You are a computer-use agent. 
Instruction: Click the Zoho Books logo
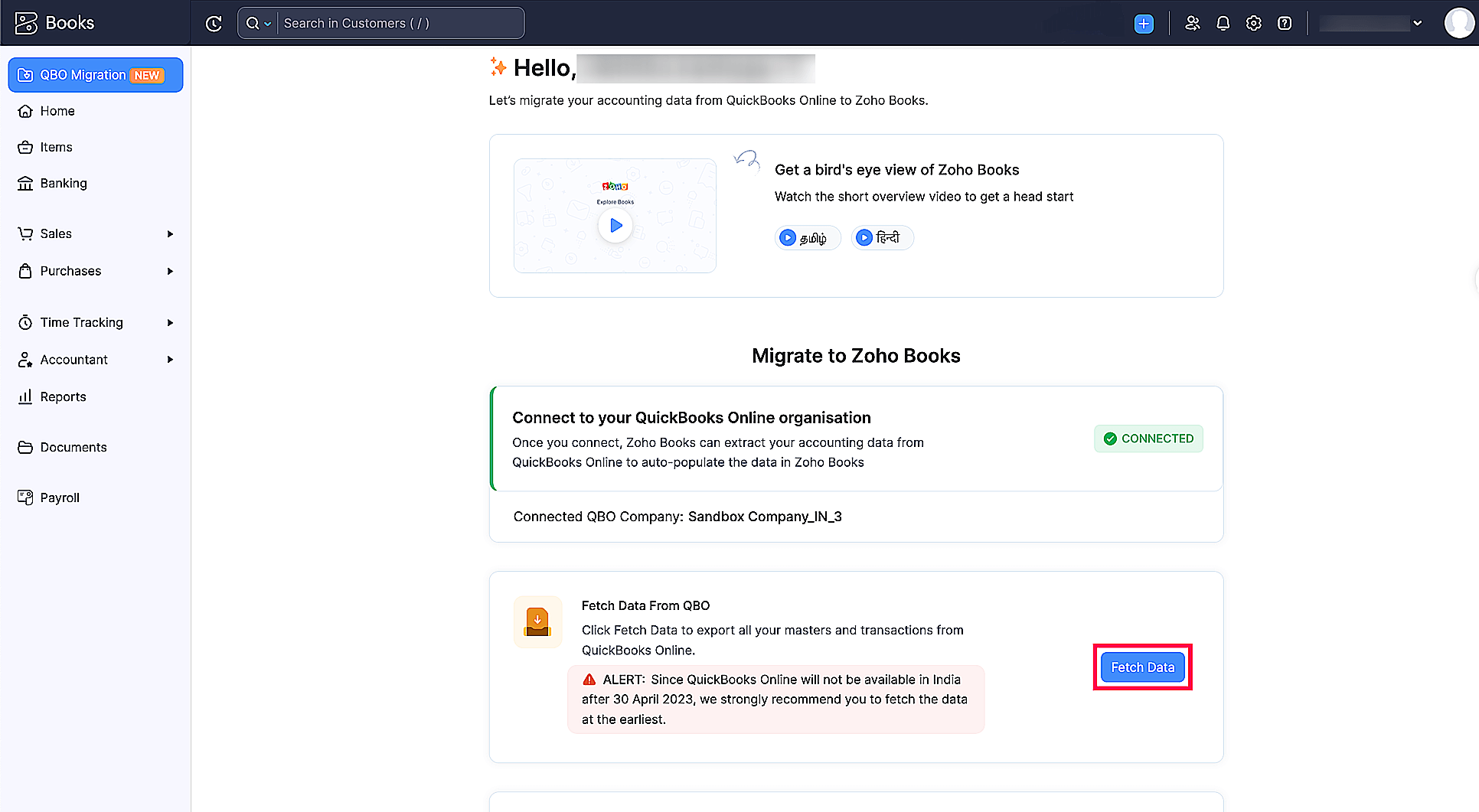(55, 22)
